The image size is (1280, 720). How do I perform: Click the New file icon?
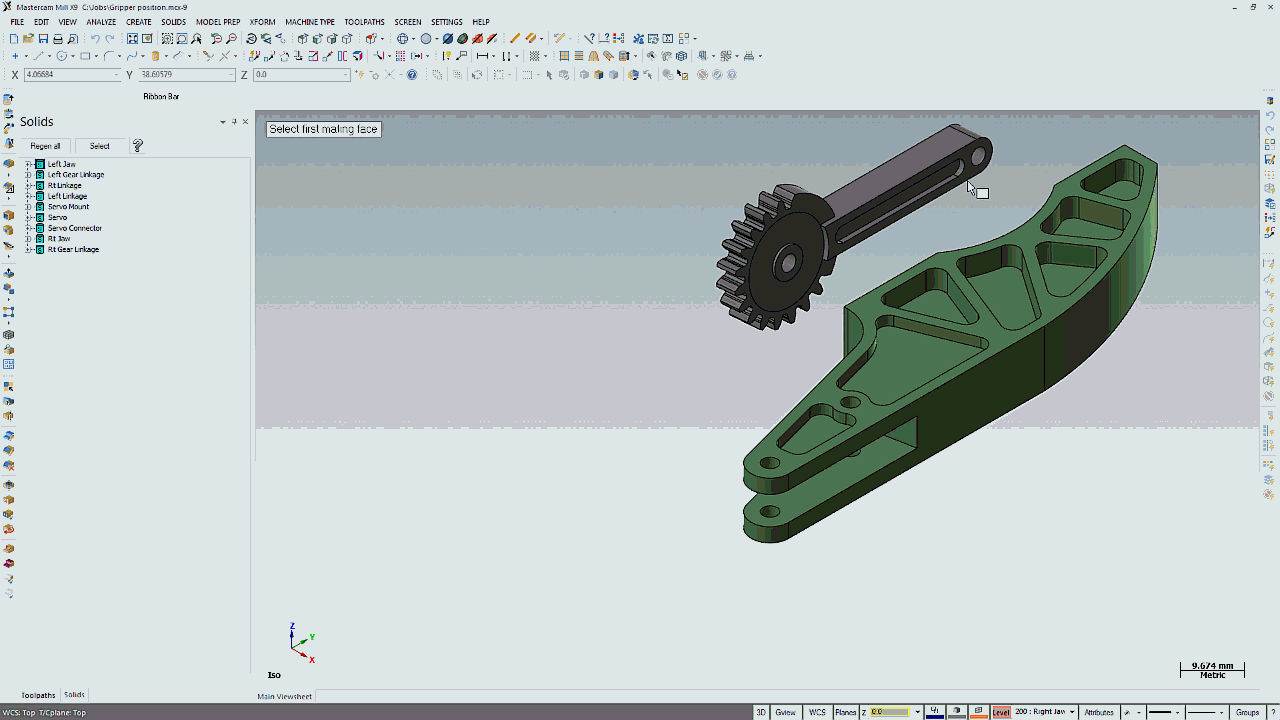click(x=14, y=39)
